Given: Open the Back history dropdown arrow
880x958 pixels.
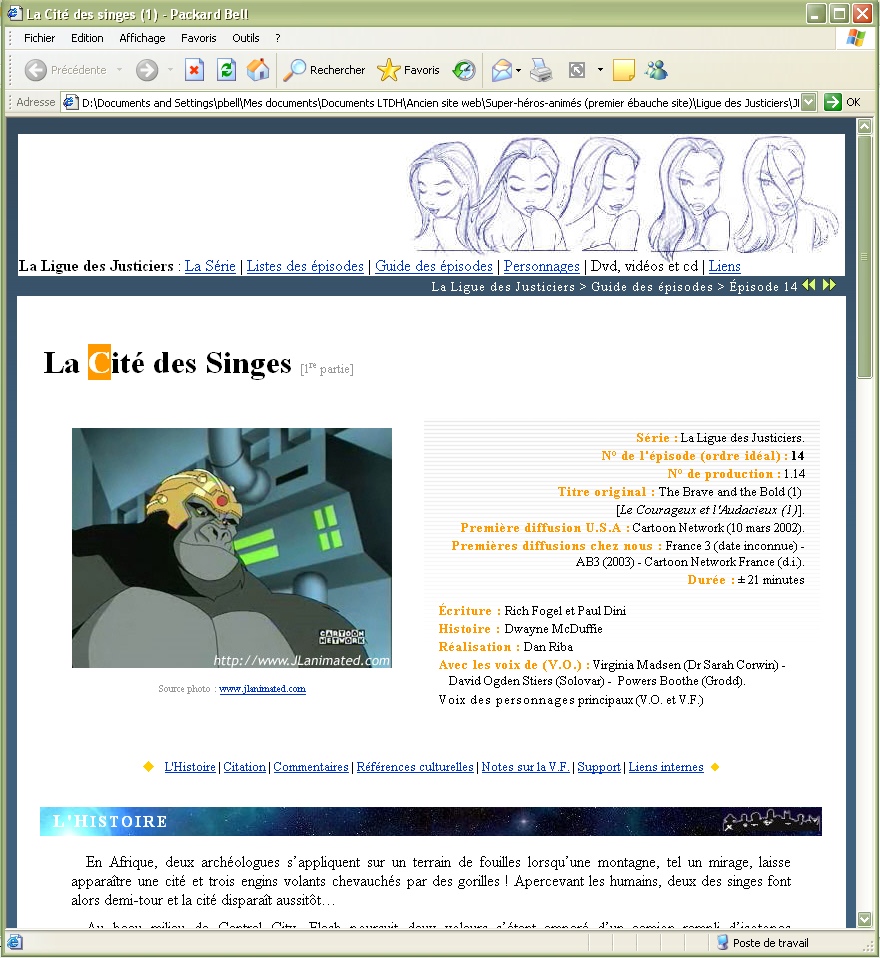Looking at the screenshot, I should (x=119, y=70).
